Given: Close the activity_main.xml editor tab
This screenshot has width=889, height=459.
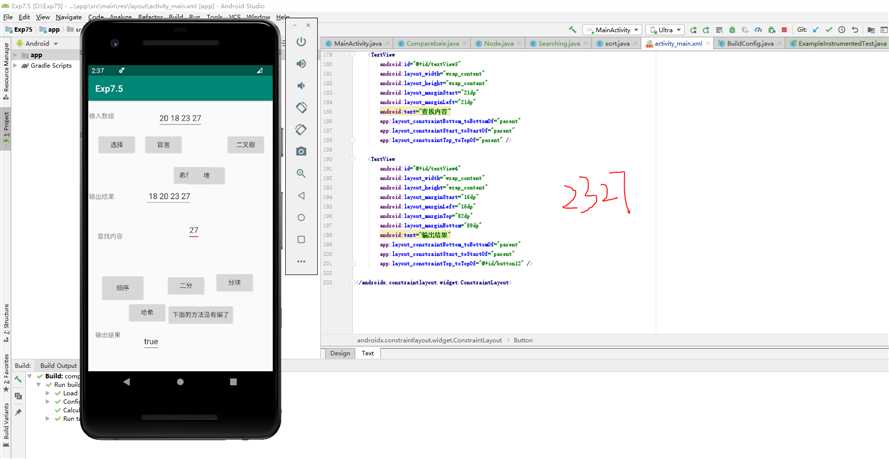Looking at the screenshot, I should coord(708,44).
